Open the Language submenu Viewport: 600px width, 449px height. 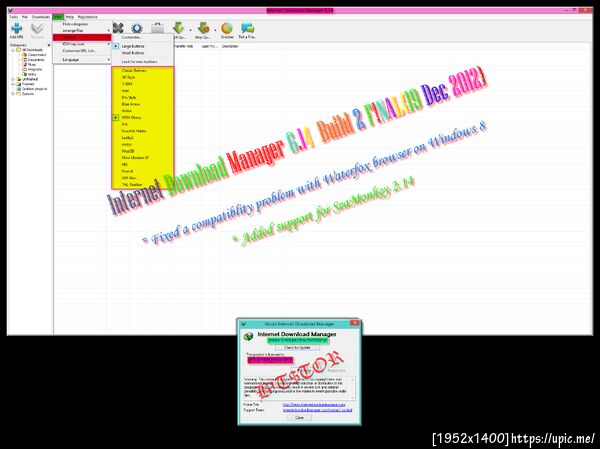[82, 60]
